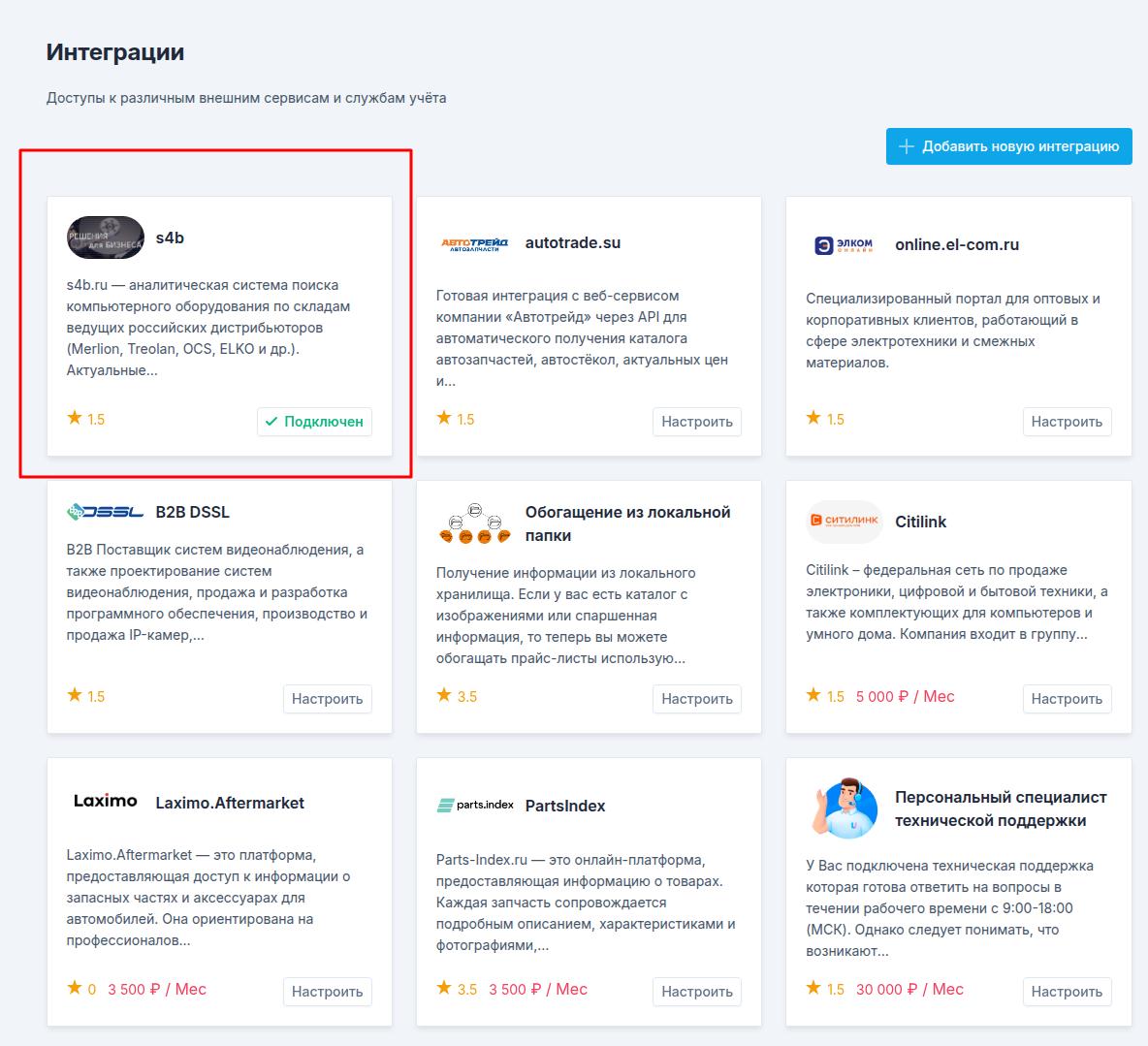Image resolution: width=1148 pixels, height=1046 pixels.
Task: Configure the B2B DSSL integration
Action: [x=328, y=699]
